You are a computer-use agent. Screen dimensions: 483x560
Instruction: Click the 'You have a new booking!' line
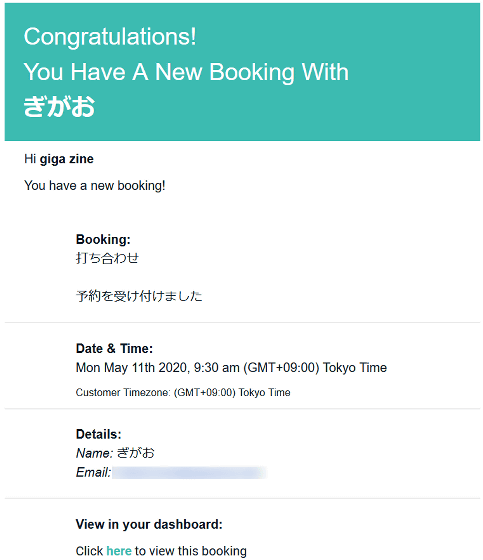tap(95, 186)
